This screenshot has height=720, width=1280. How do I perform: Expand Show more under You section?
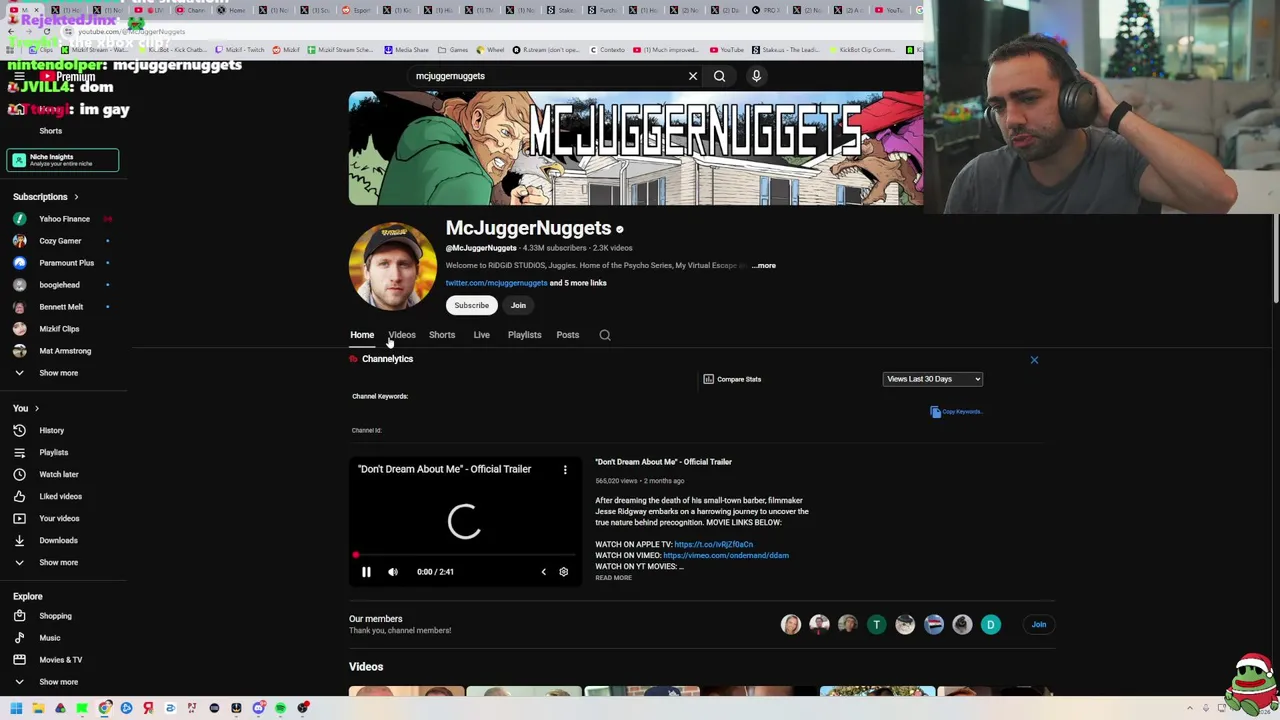(58, 562)
